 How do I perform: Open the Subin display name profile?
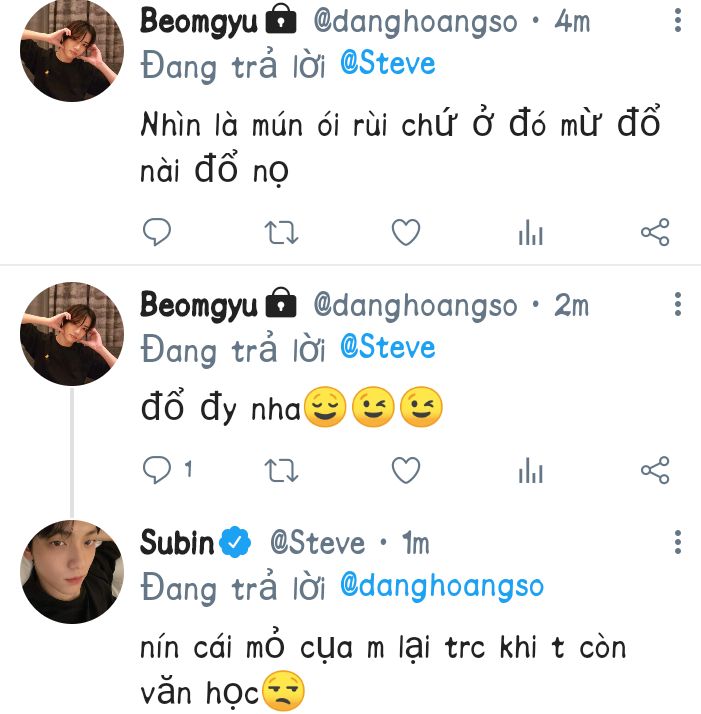[x=177, y=543]
